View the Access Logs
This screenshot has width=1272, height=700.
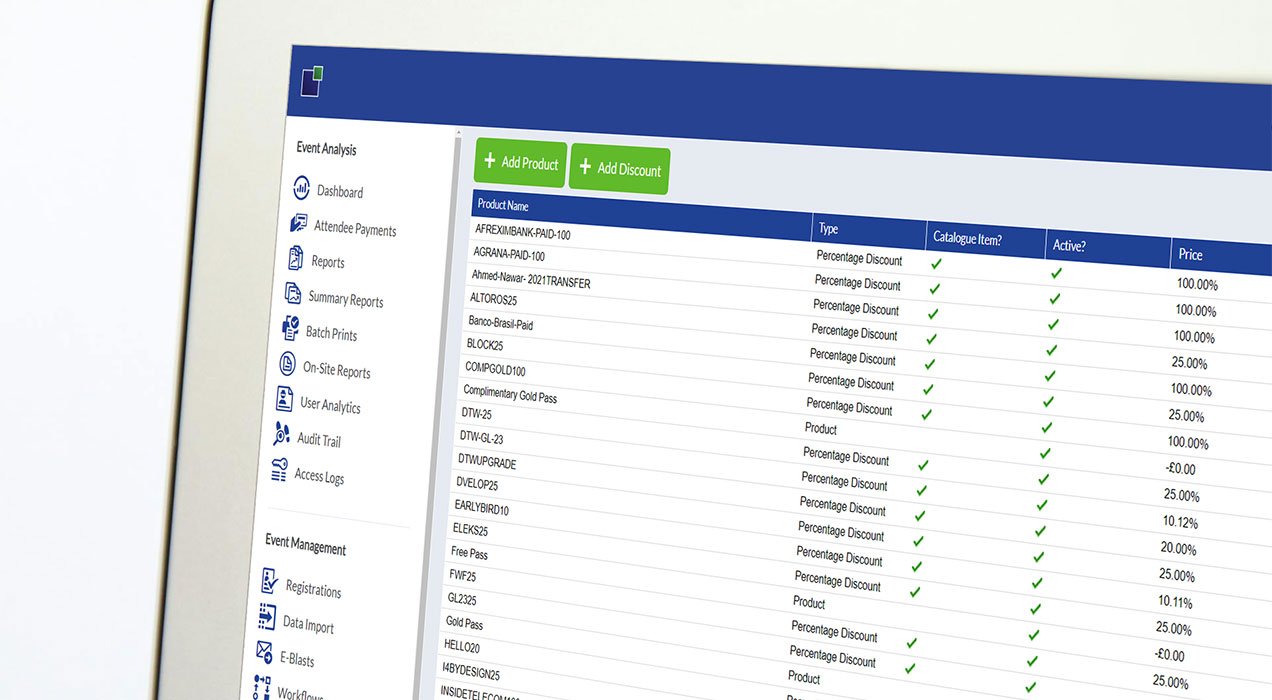[x=322, y=477]
